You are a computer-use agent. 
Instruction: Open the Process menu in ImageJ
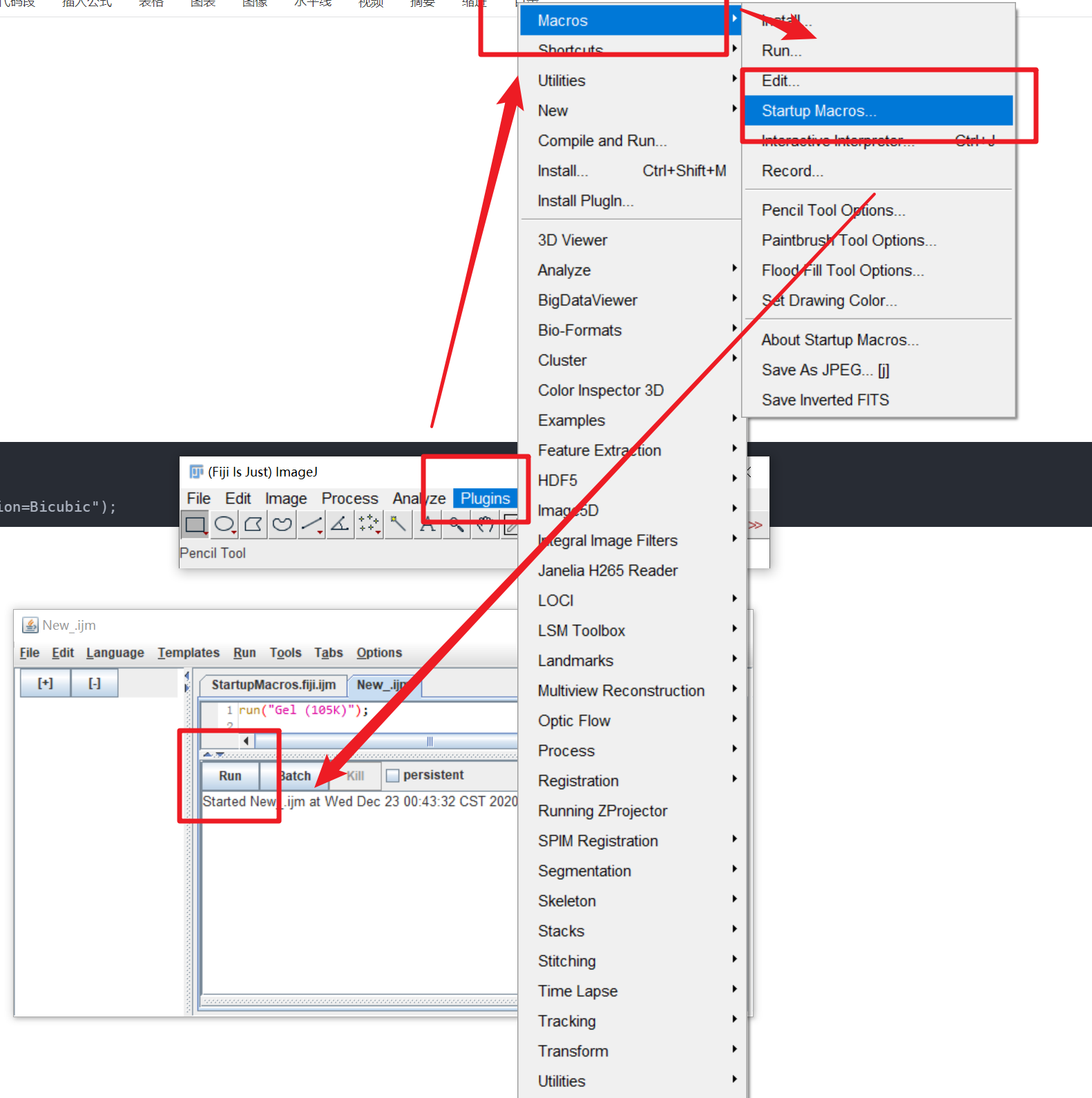pyautogui.click(x=349, y=498)
